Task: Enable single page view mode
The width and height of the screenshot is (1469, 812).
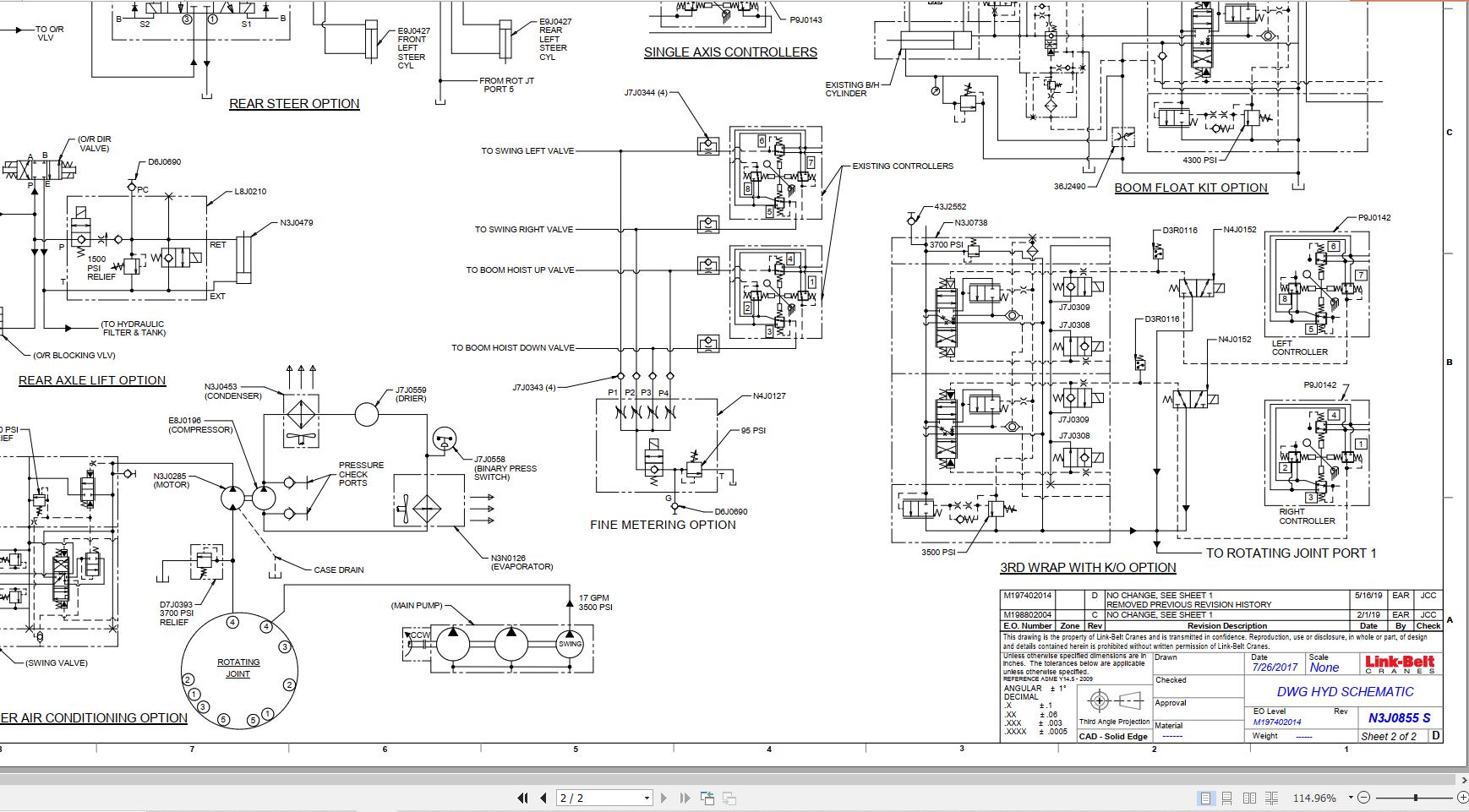Action: [x=1205, y=798]
